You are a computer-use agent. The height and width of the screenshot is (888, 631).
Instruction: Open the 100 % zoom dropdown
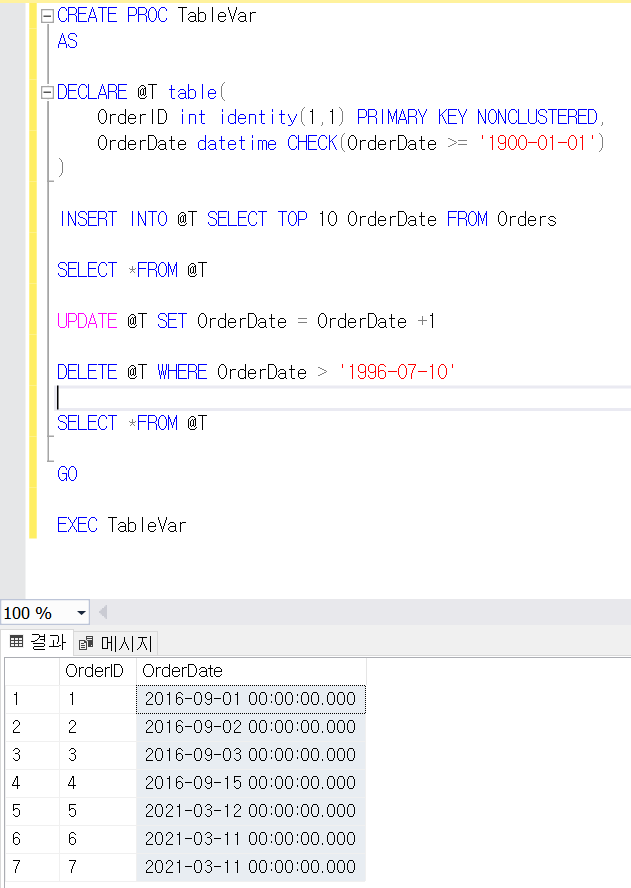point(82,613)
